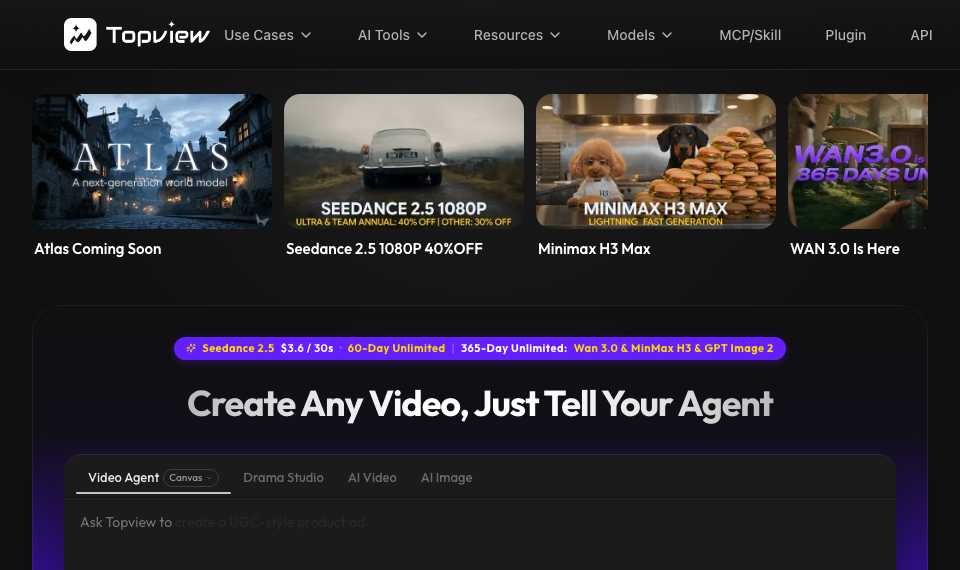Screen dimensions: 960x570
Task: Open the Models dropdown chevron
Action: (667, 35)
